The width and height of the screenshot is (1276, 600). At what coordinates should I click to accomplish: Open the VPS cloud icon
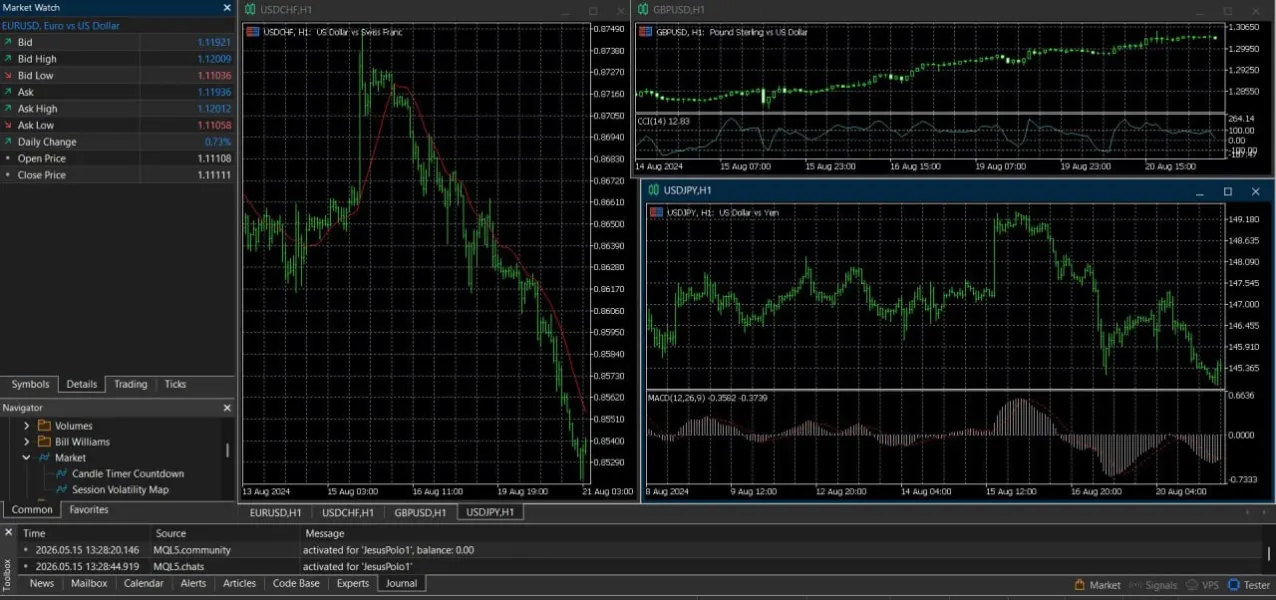(x=1192, y=585)
